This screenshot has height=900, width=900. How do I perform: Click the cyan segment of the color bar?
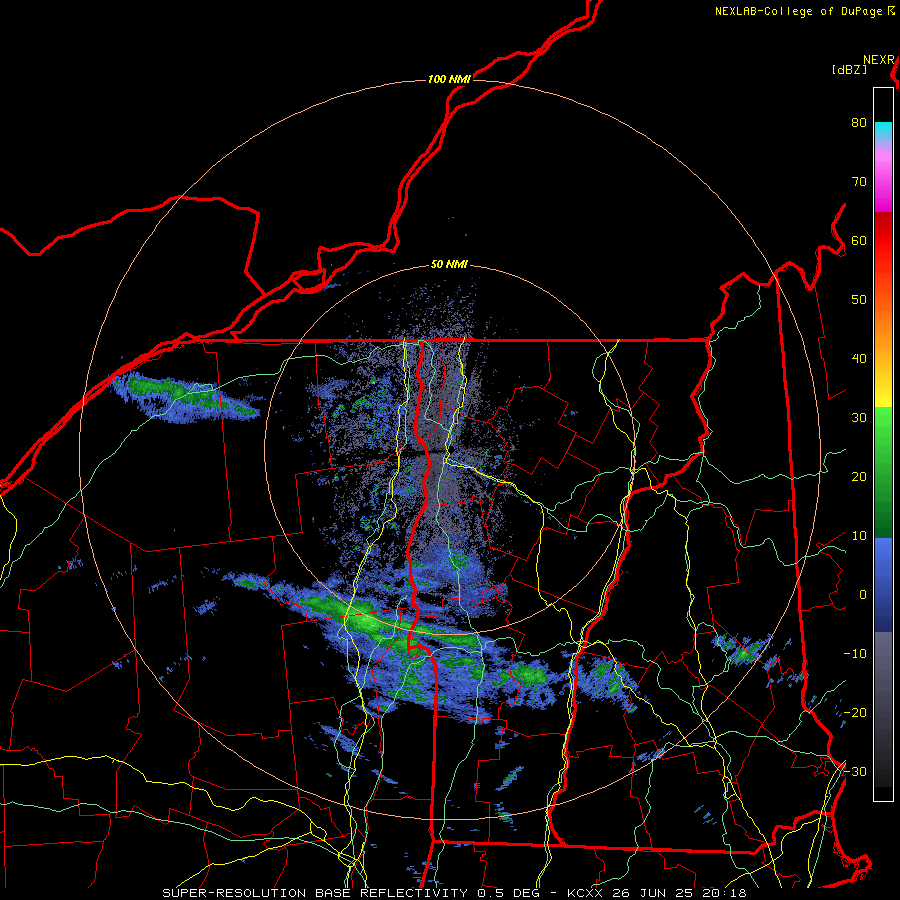(x=883, y=131)
